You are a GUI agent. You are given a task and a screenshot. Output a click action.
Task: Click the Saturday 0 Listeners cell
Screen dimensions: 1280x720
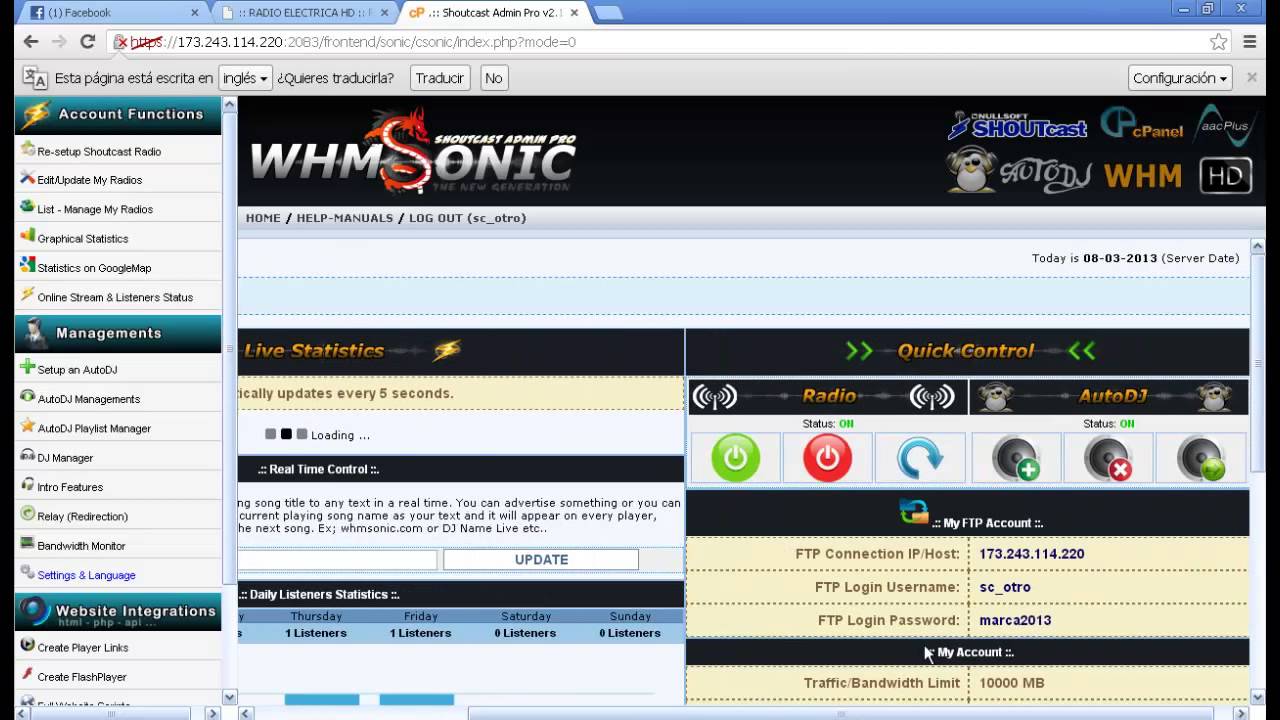(x=526, y=633)
